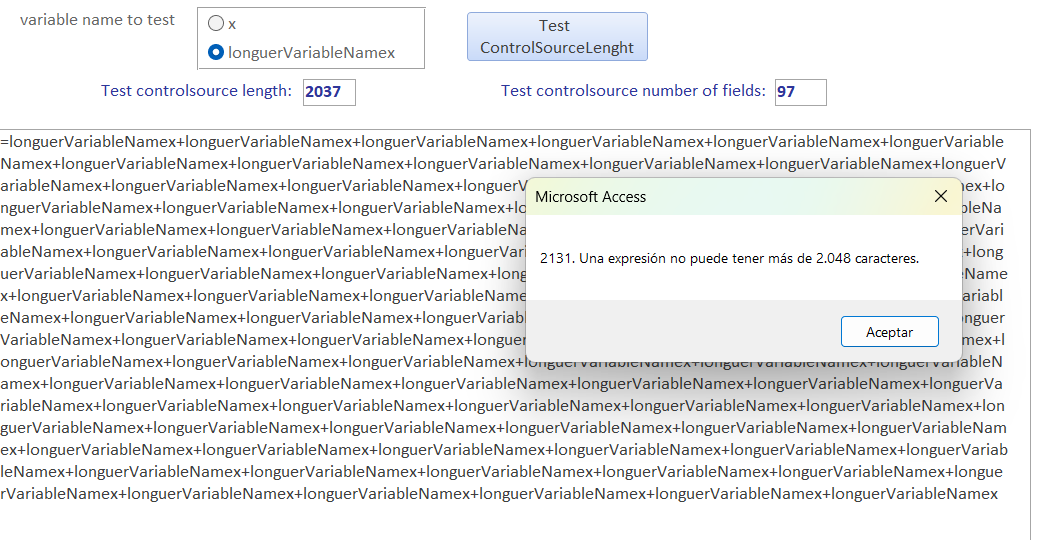This screenshot has height=540, width=1043.
Task: Click the "variable name to test" label
Action: coord(97,20)
